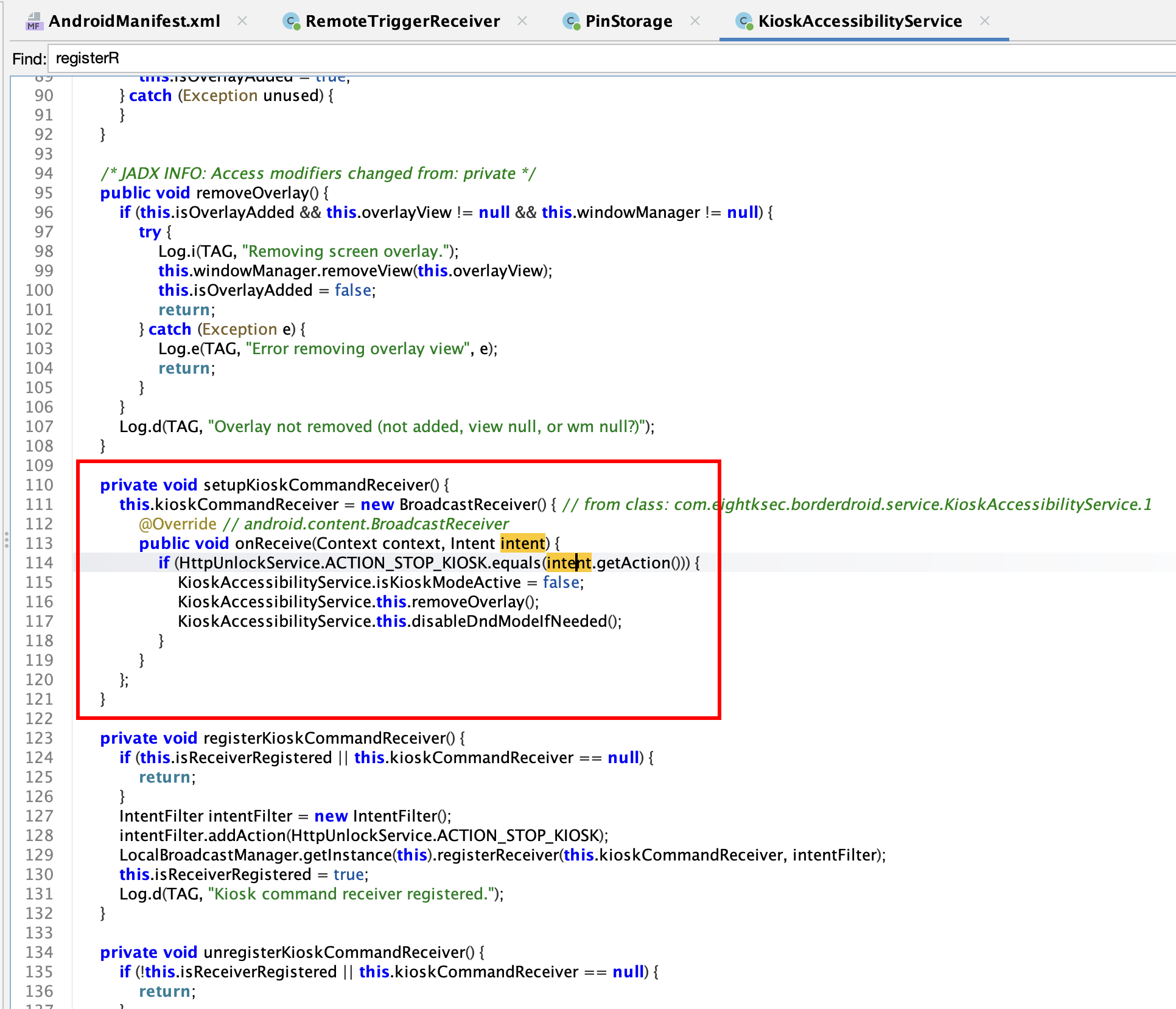The height and width of the screenshot is (1009, 1176).
Task: Click the removeOverlay method declaration name
Action: tap(253, 193)
